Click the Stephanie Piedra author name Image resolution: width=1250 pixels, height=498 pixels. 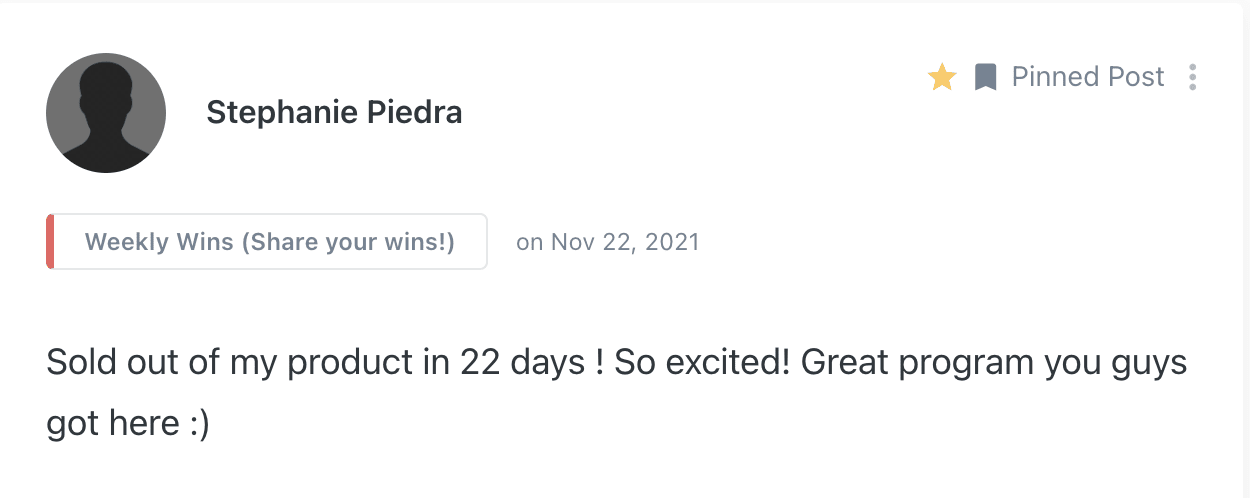point(334,112)
